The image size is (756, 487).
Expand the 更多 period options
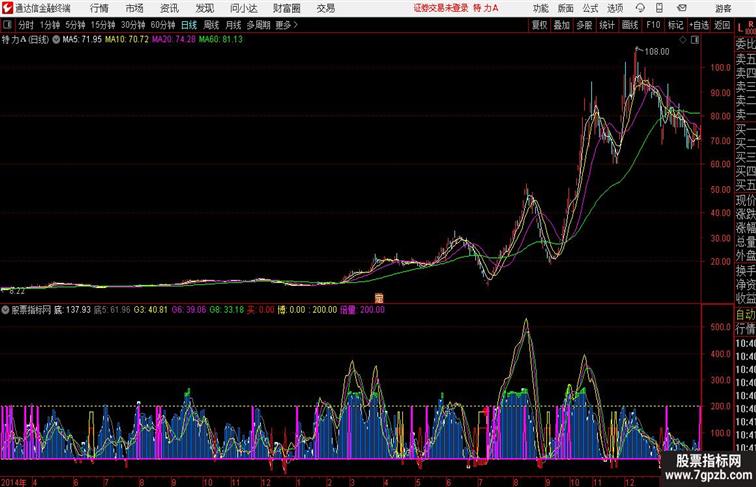[287, 25]
